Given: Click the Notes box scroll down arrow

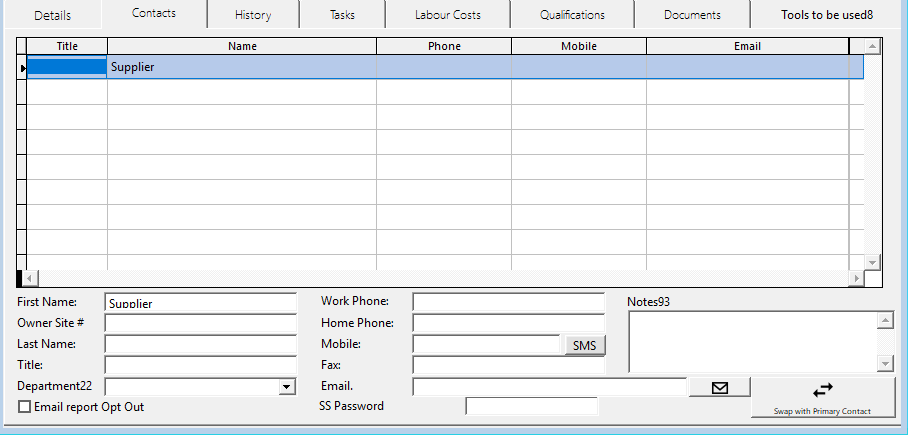Looking at the screenshot, I should point(884,363).
